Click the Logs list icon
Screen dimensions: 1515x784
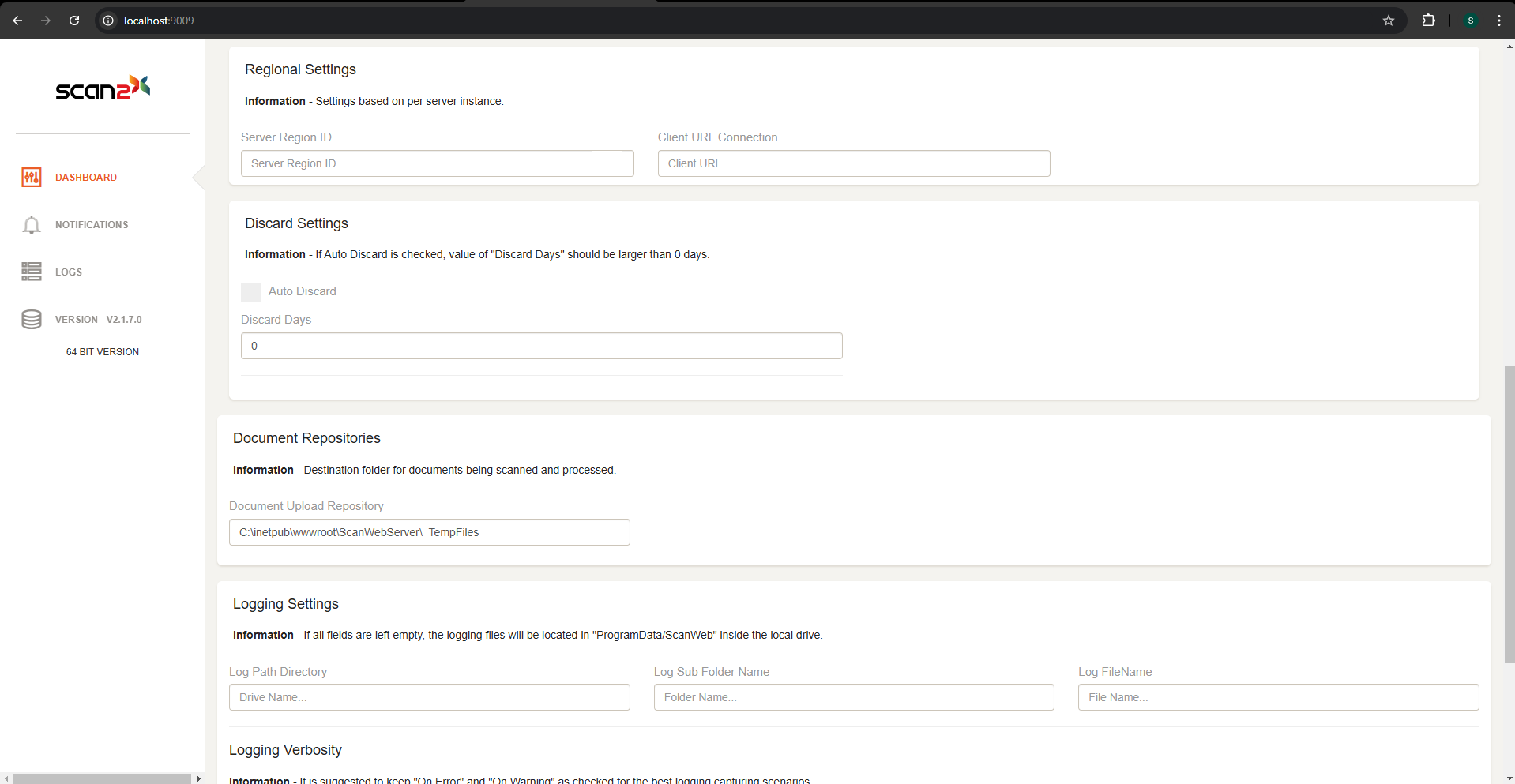click(32, 272)
